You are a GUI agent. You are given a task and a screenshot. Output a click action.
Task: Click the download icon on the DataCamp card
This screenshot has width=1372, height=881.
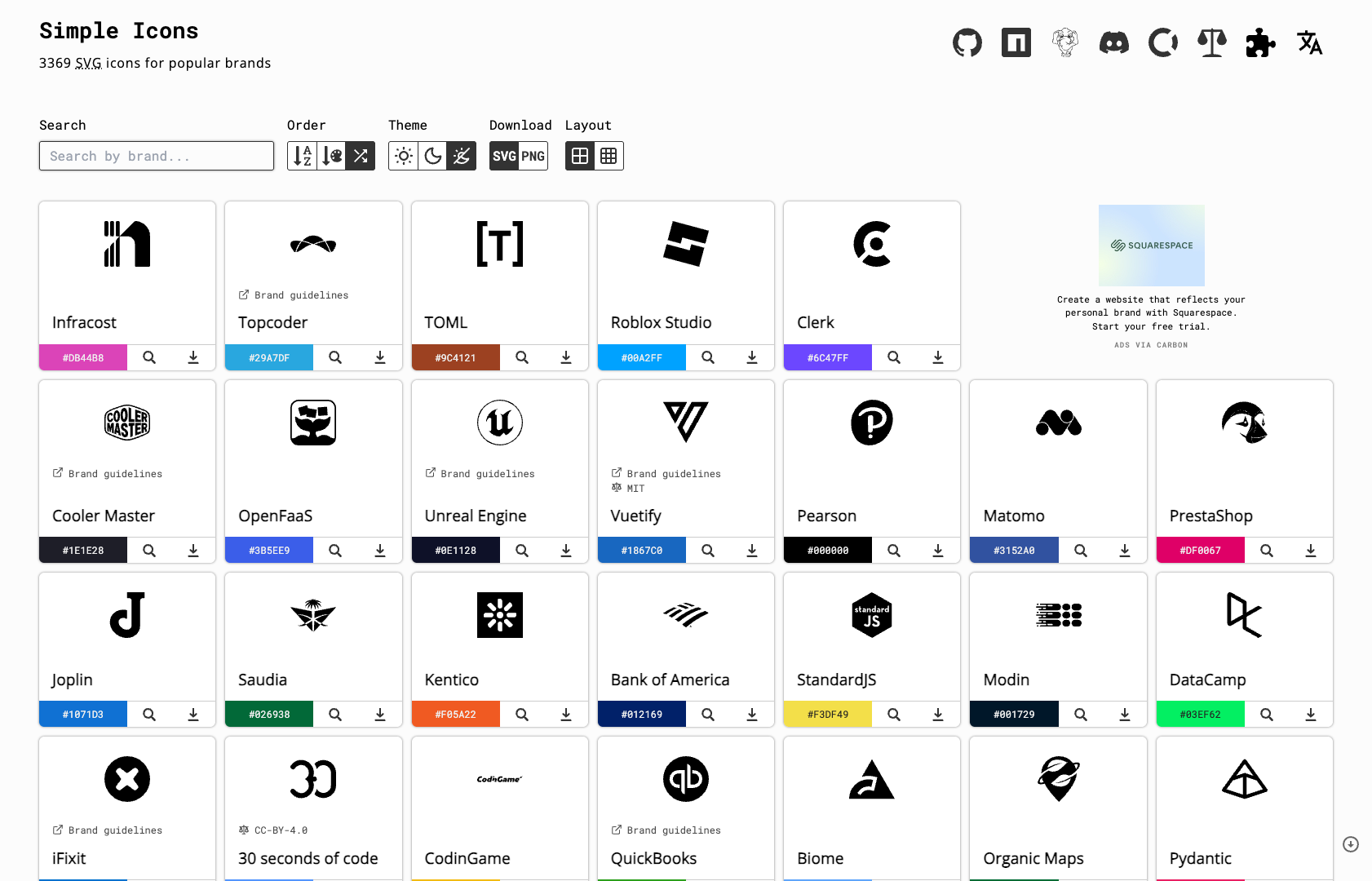coord(1312,714)
